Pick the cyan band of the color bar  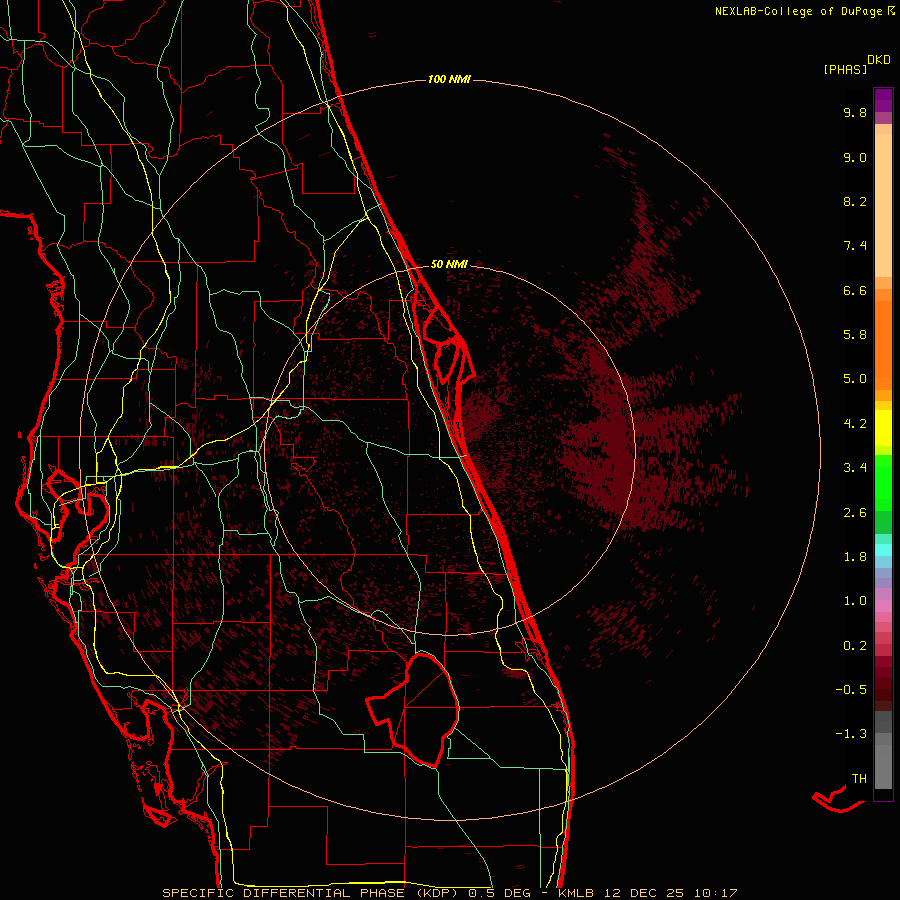[x=883, y=550]
